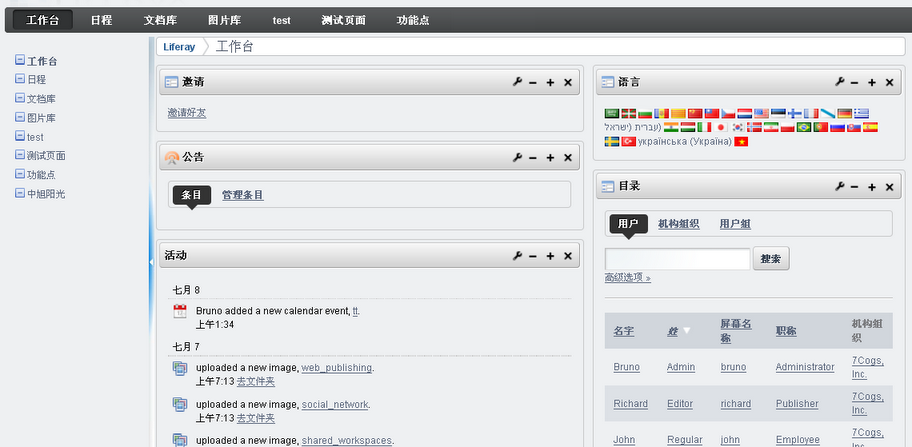Click Administrator job title cell
The width and height of the screenshot is (912, 447).
[x=805, y=367]
